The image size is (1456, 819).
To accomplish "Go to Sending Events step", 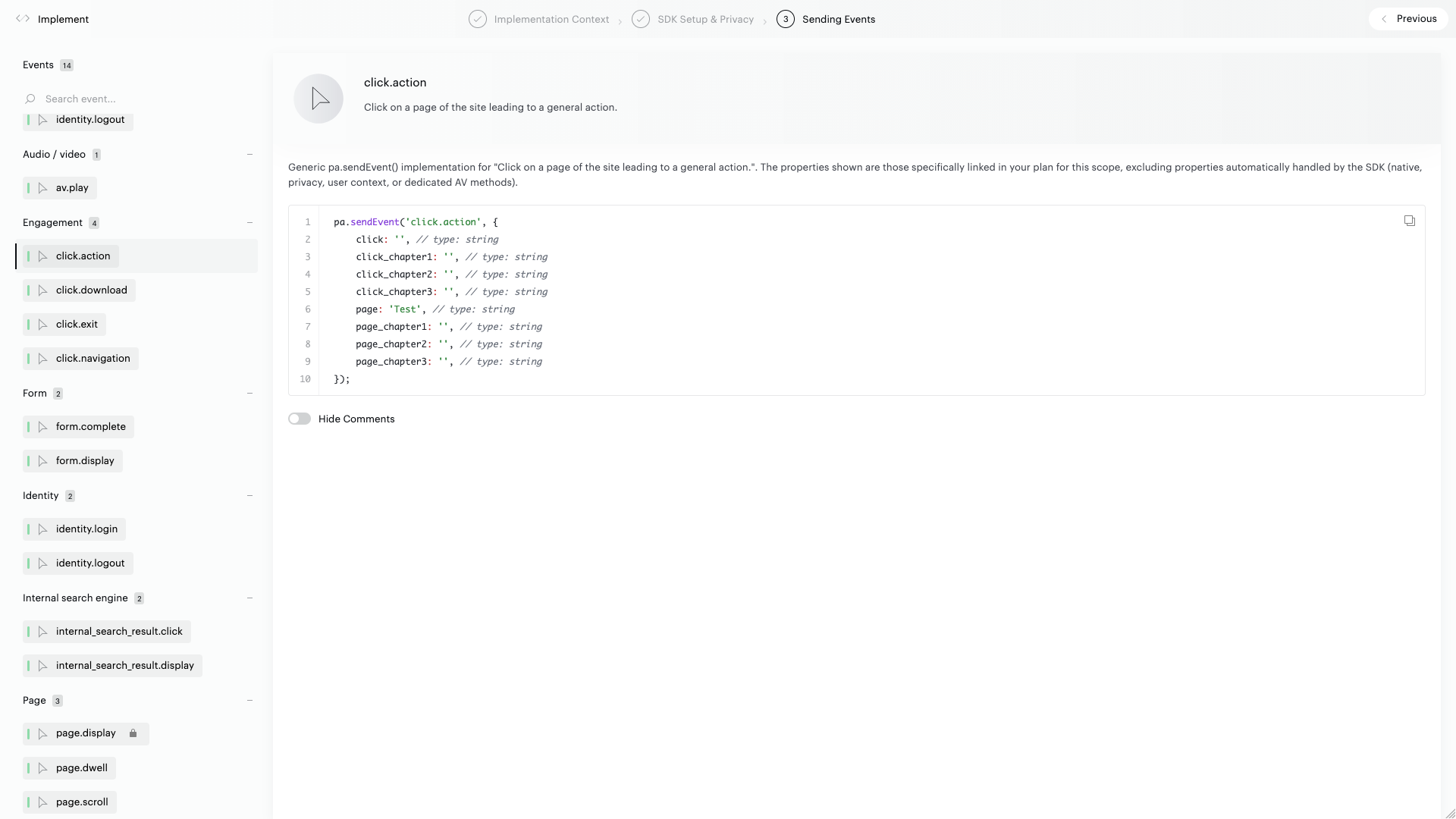I will pos(838,19).
